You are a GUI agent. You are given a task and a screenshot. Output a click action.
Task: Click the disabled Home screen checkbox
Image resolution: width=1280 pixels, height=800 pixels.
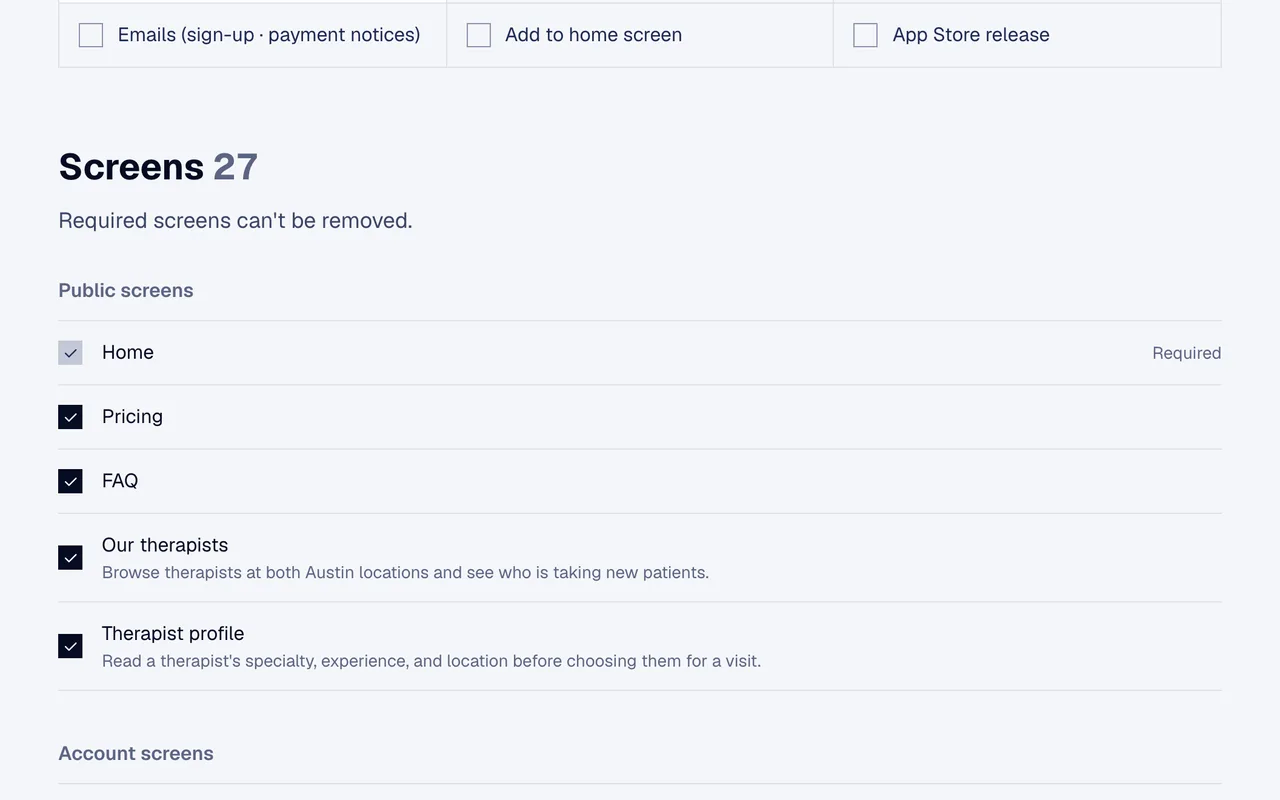point(70,353)
